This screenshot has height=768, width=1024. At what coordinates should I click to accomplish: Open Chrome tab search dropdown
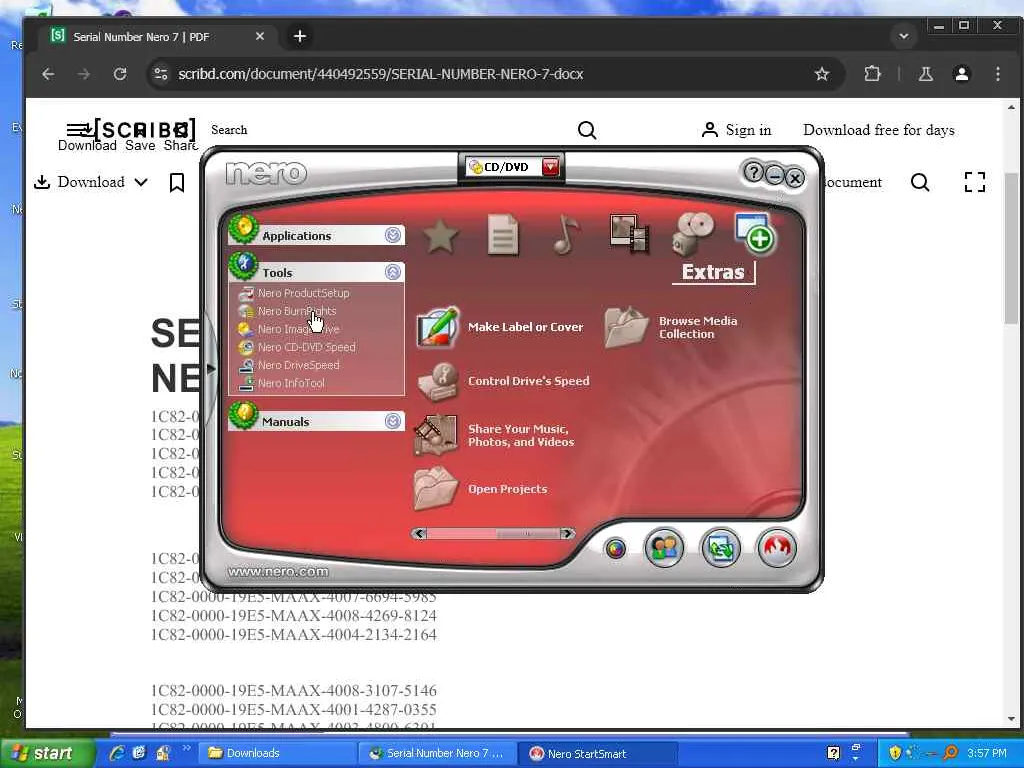tap(904, 36)
